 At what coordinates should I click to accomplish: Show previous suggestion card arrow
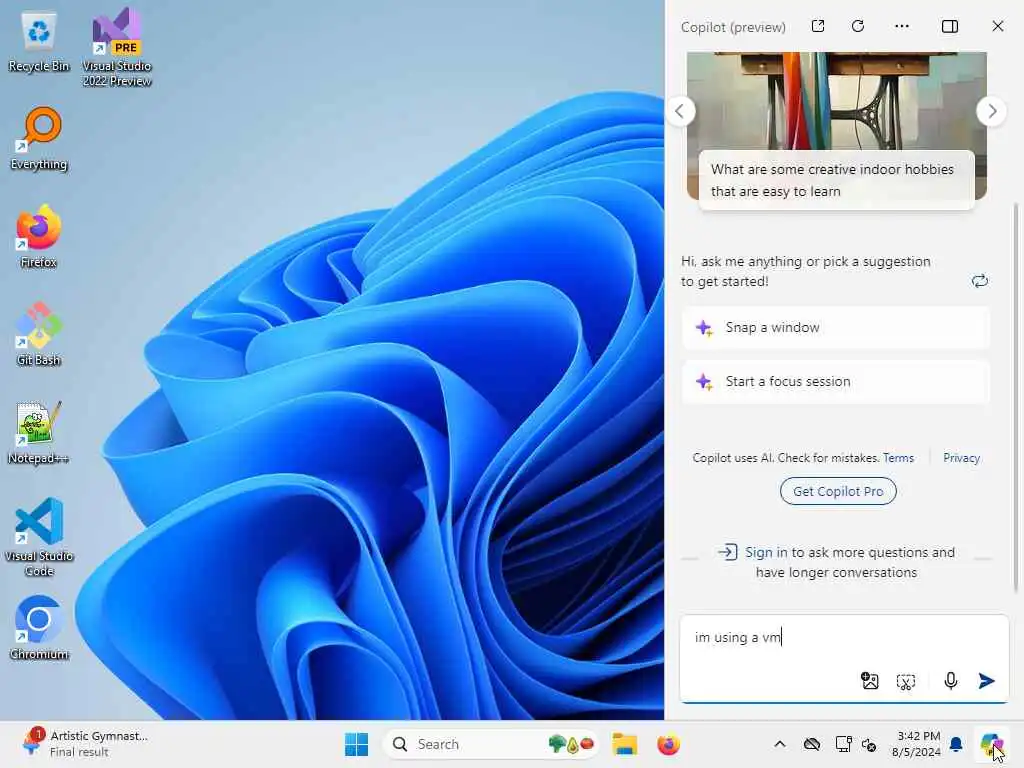680,111
